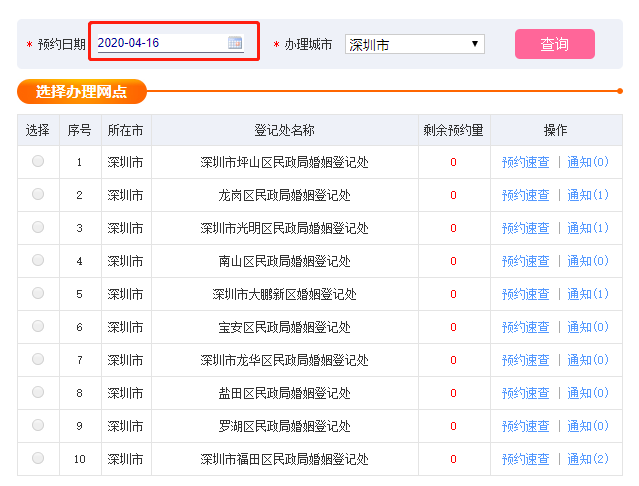639x486 pixels.
Task: Click the 选择办理网点 orange section header
Action: pyautogui.click(x=82, y=92)
